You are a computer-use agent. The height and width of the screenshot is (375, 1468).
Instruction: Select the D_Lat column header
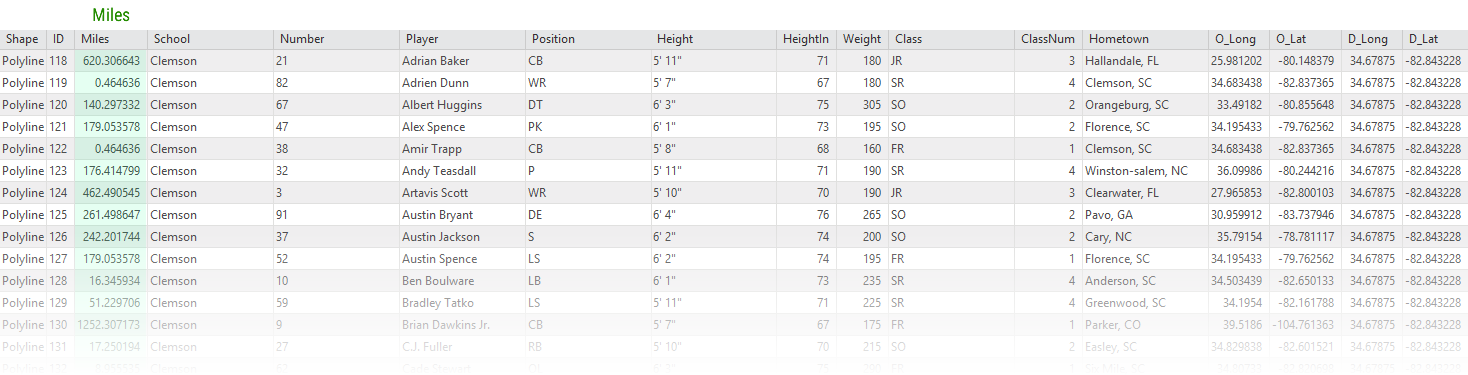[1434, 39]
